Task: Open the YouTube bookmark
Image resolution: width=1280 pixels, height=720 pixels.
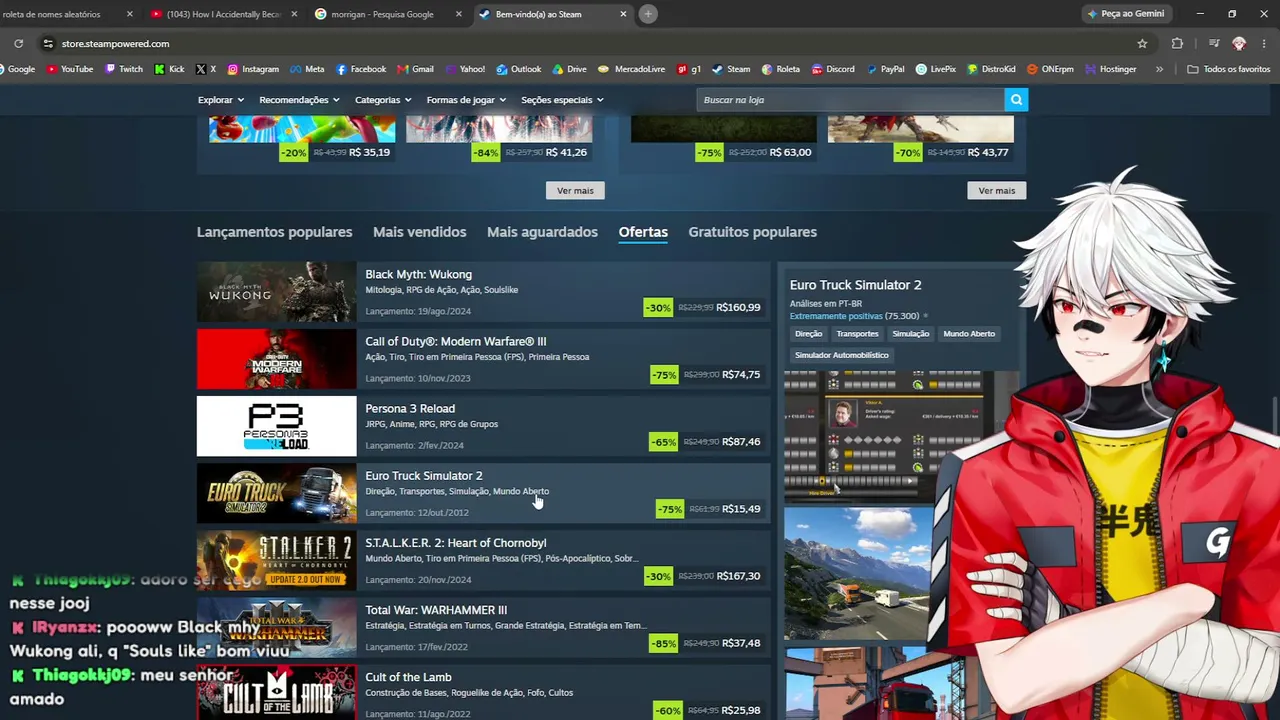Action: (69, 69)
